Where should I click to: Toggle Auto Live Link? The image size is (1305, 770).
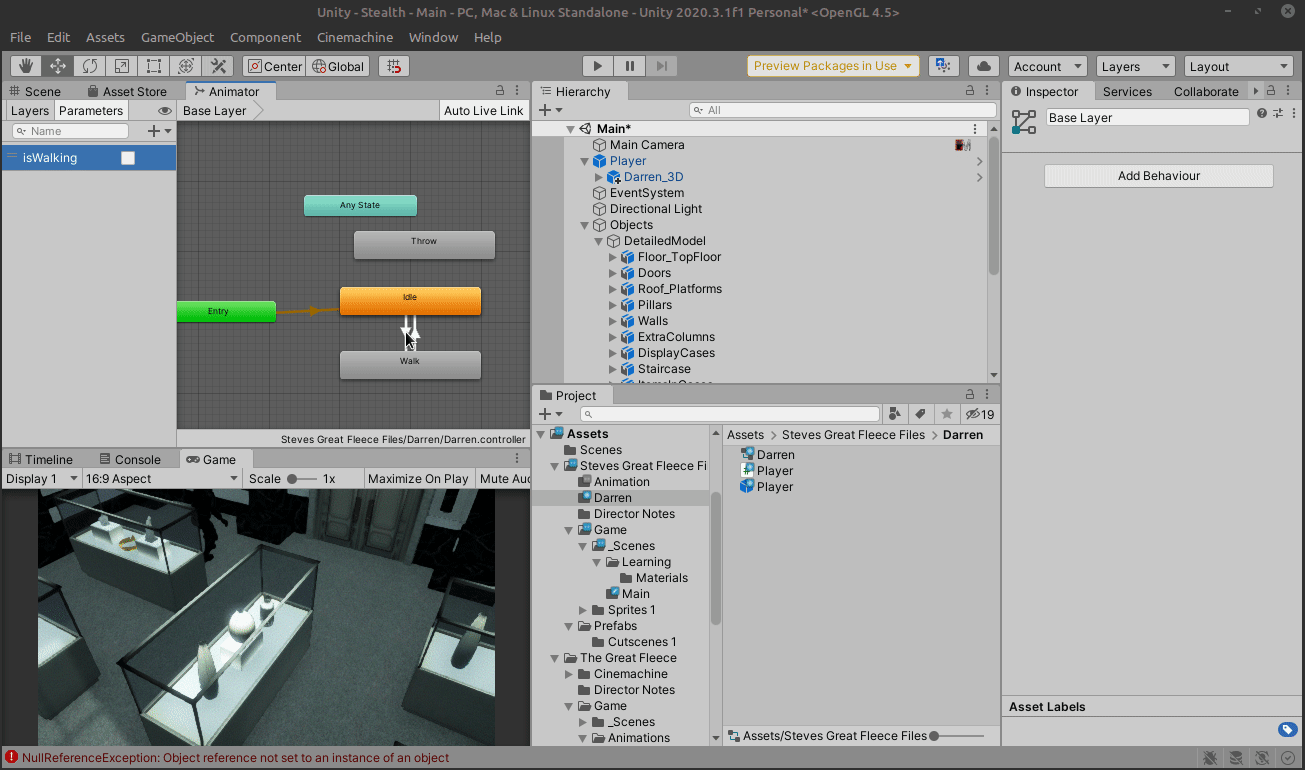tap(484, 111)
